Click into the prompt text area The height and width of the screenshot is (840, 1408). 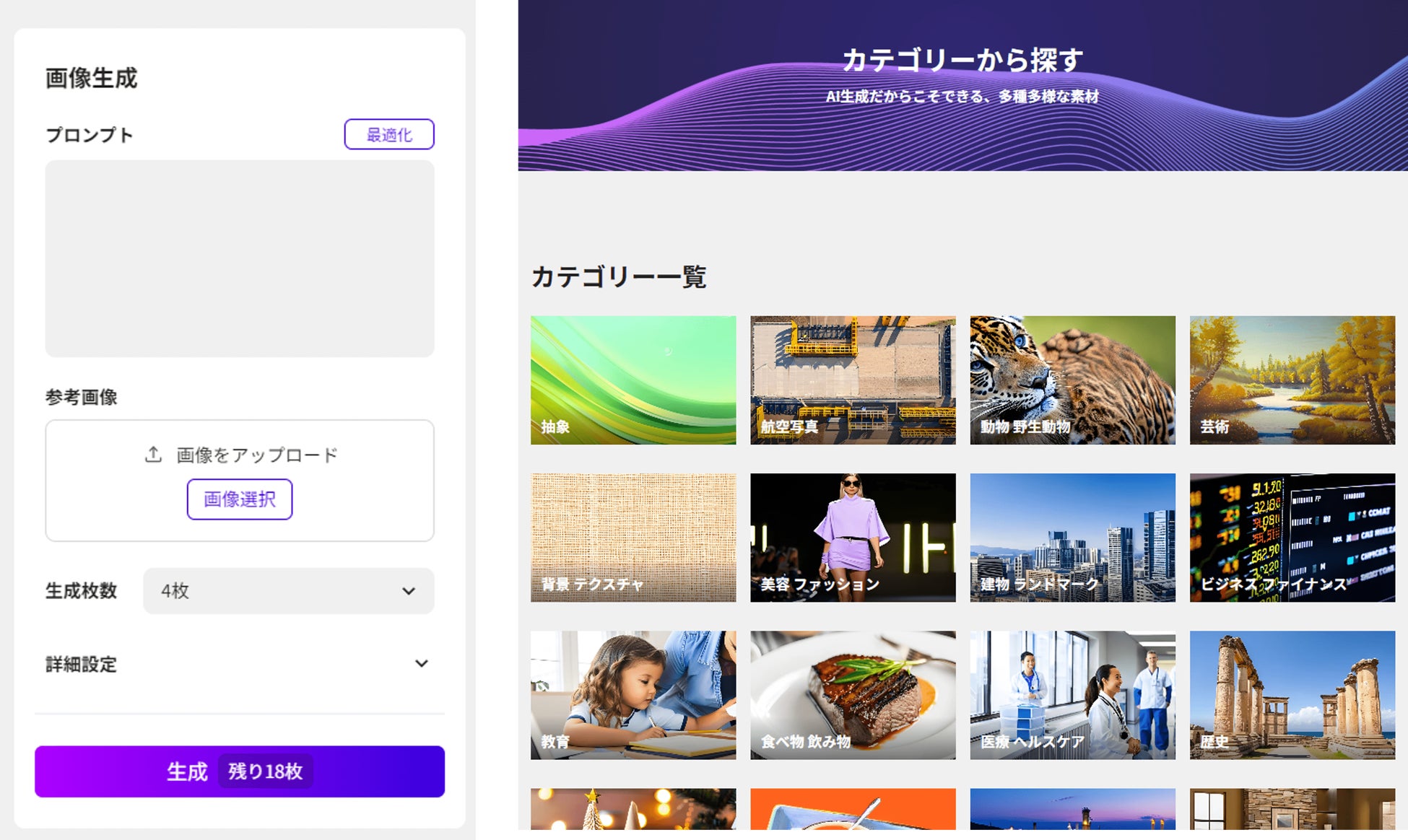click(x=240, y=258)
